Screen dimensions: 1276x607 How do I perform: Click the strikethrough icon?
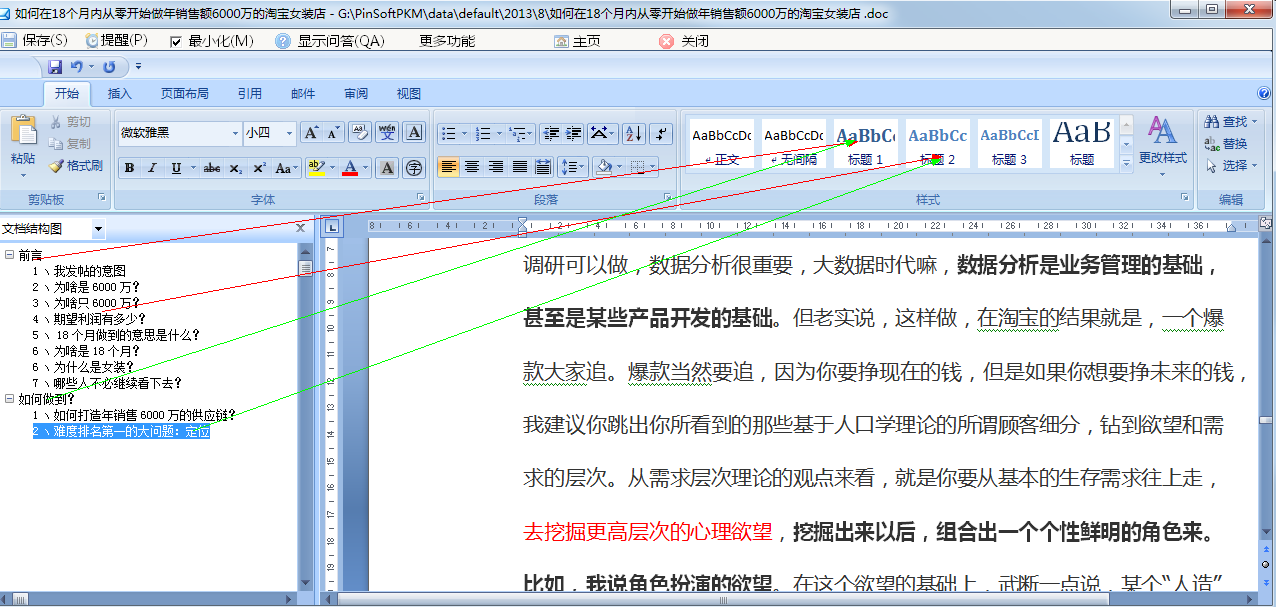211,168
